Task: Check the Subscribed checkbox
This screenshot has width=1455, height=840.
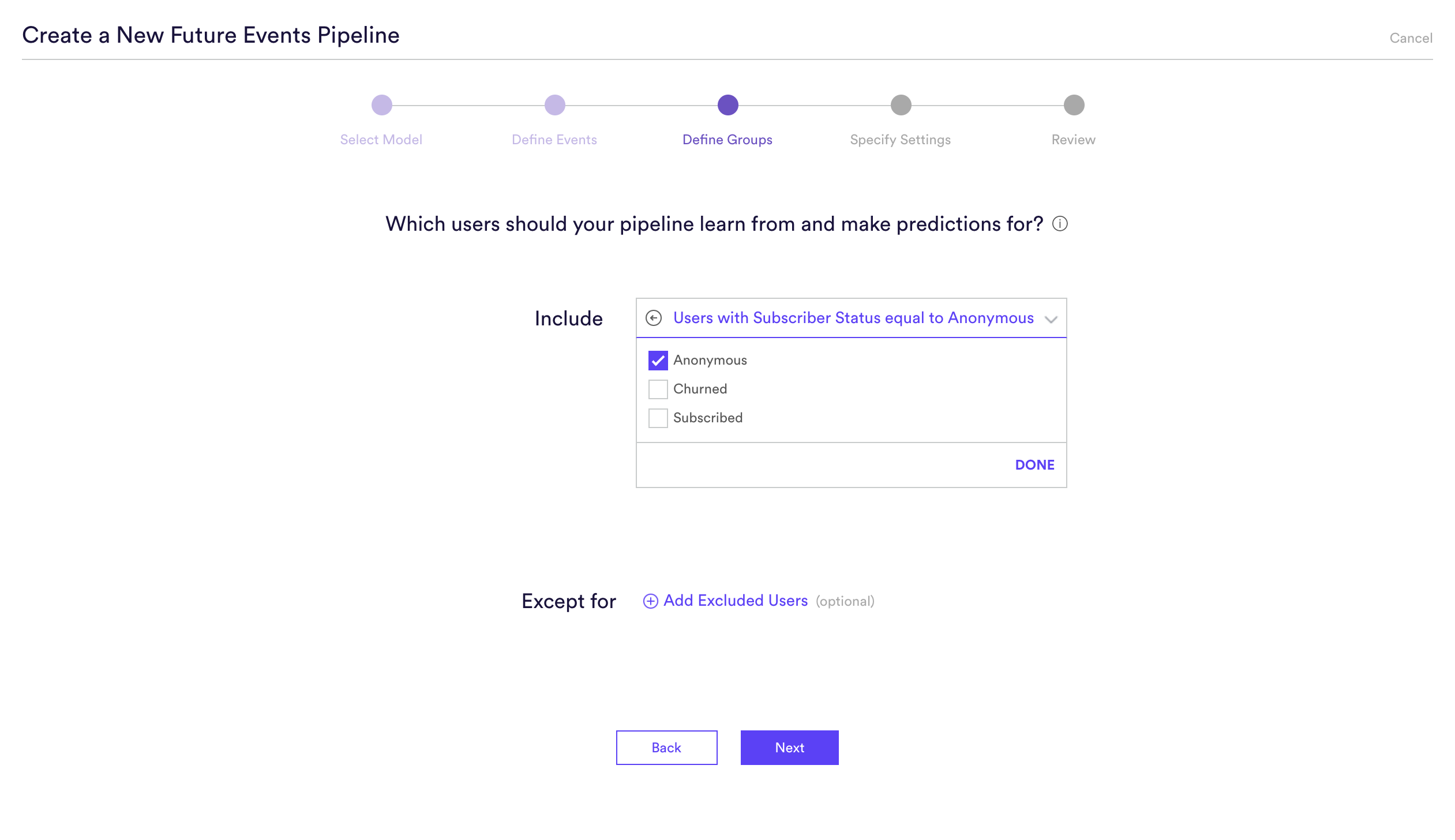Action: pyautogui.click(x=658, y=418)
